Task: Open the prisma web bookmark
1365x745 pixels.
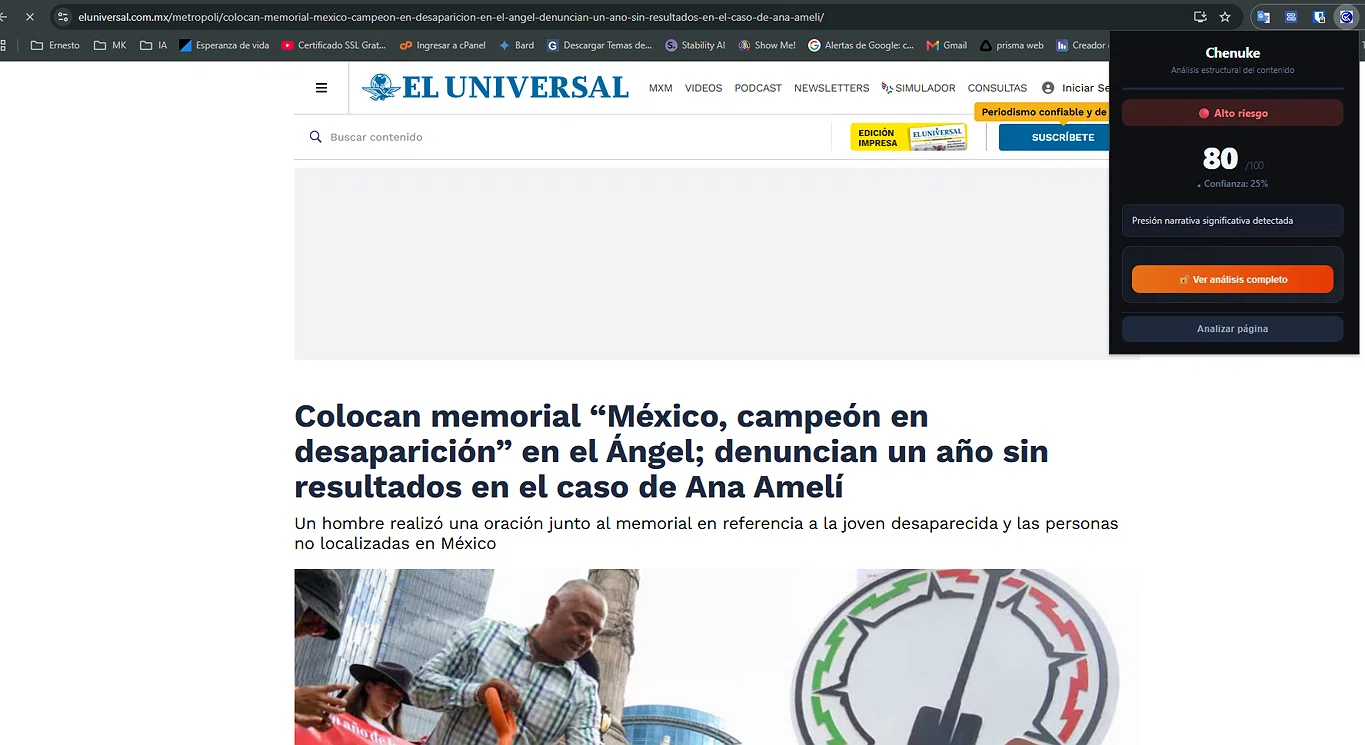Action: tap(1011, 45)
